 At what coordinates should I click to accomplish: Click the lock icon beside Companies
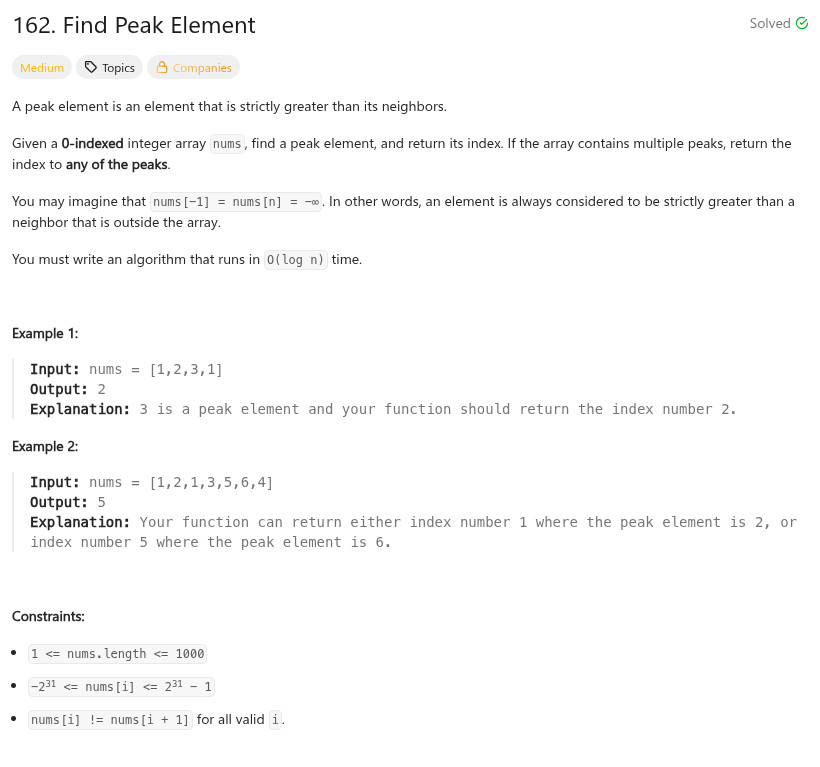(162, 67)
